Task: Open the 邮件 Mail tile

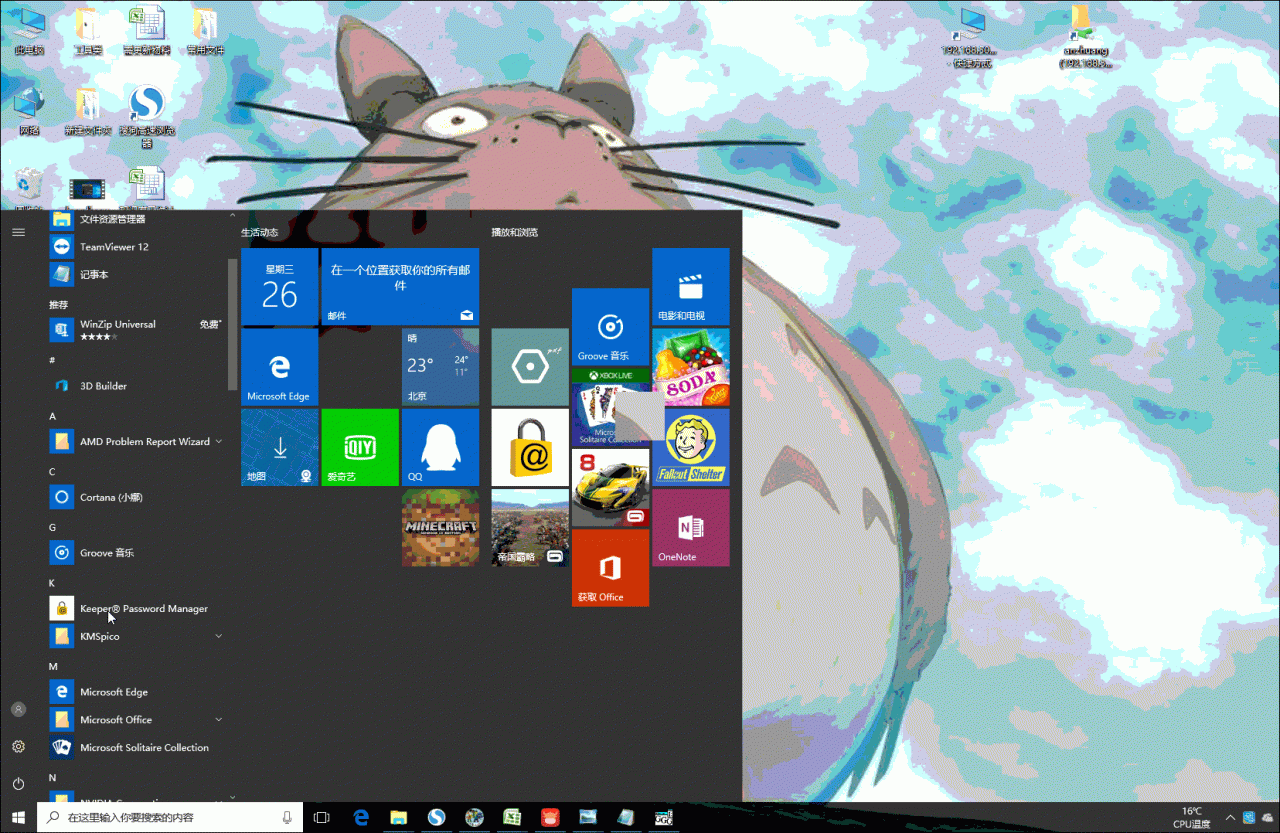Action: coord(400,287)
